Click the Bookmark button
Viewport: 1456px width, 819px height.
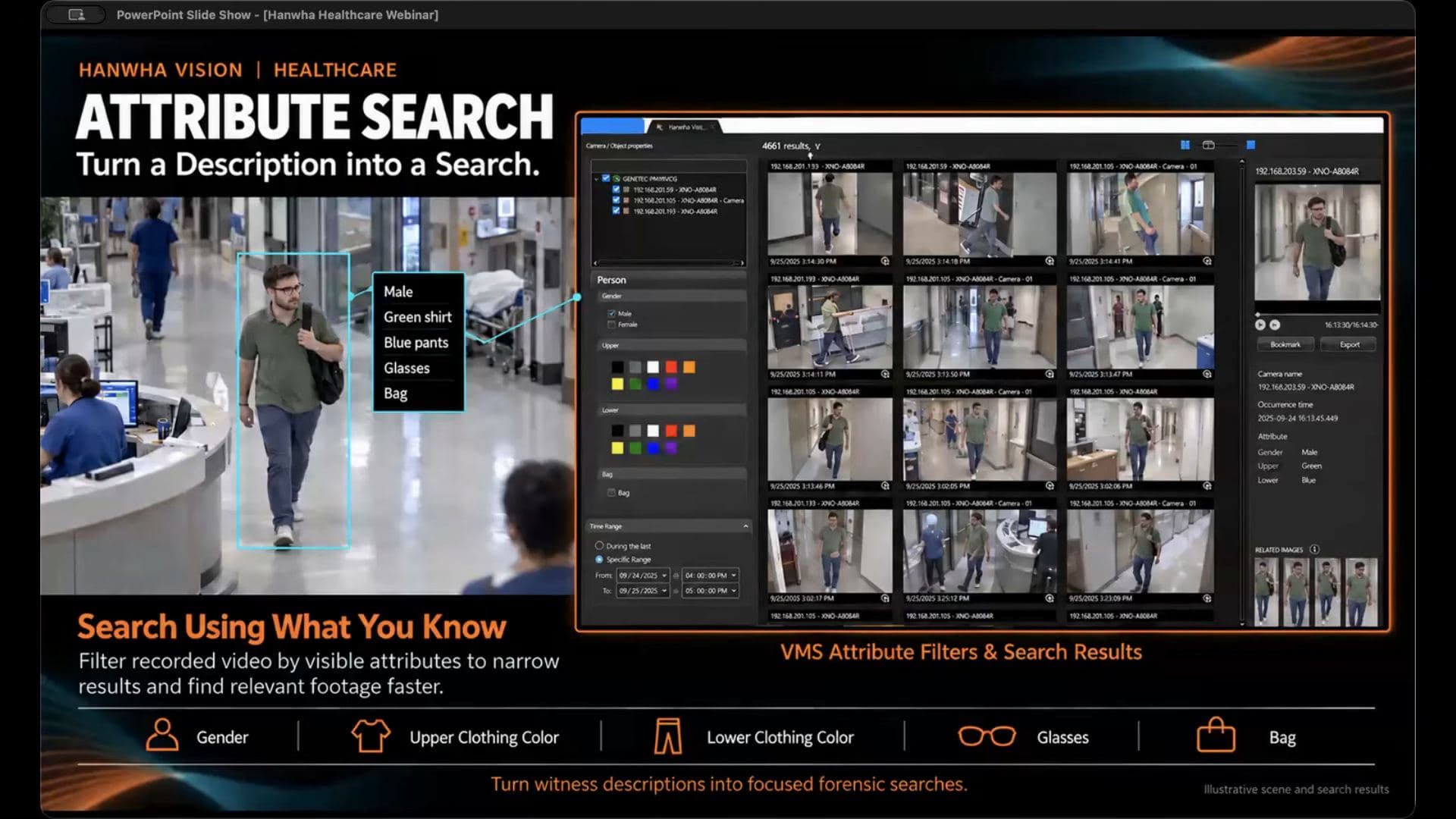[1285, 344]
